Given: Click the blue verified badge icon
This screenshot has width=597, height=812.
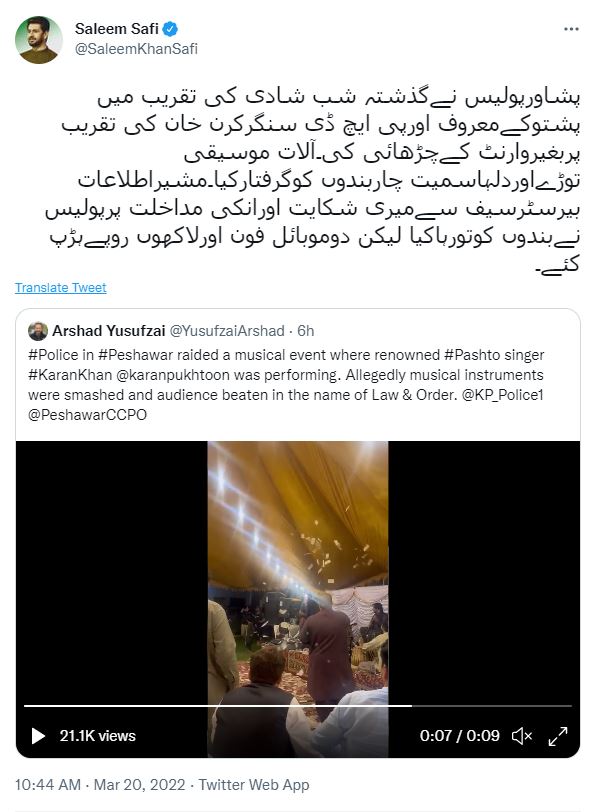Looking at the screenshot, I should (170, 29).
